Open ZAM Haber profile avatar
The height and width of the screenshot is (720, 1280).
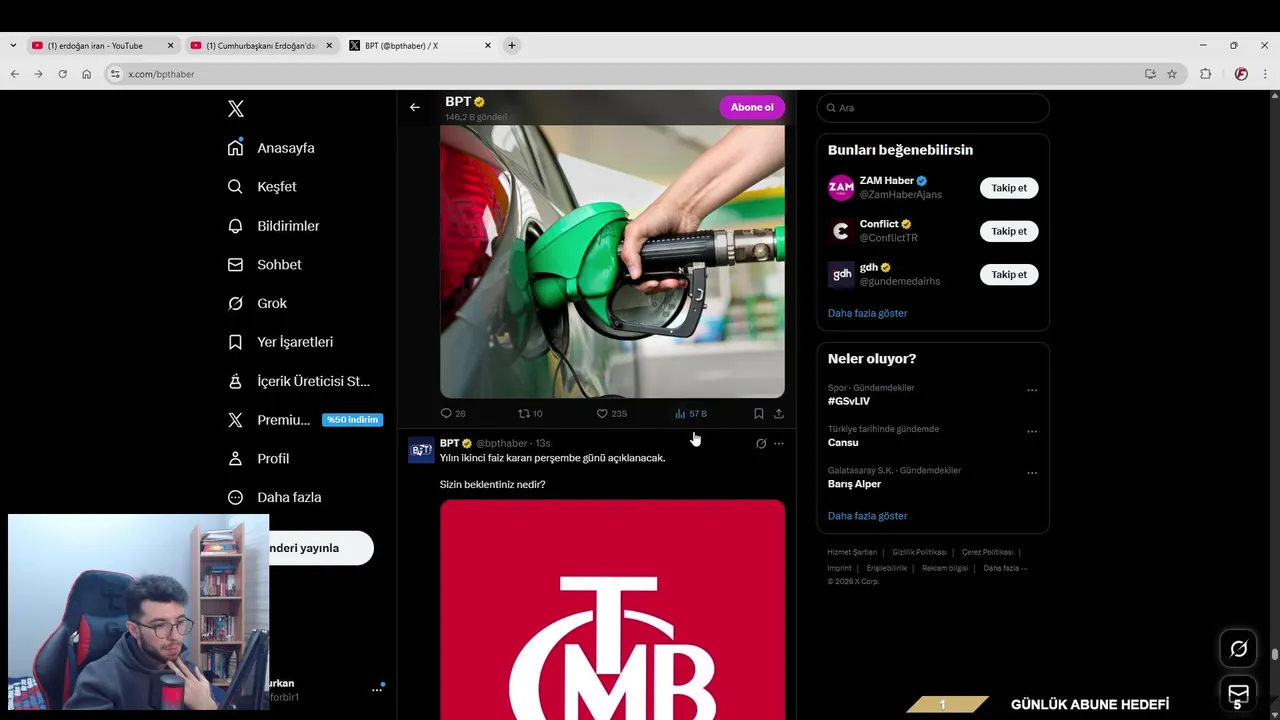[841, 188]
